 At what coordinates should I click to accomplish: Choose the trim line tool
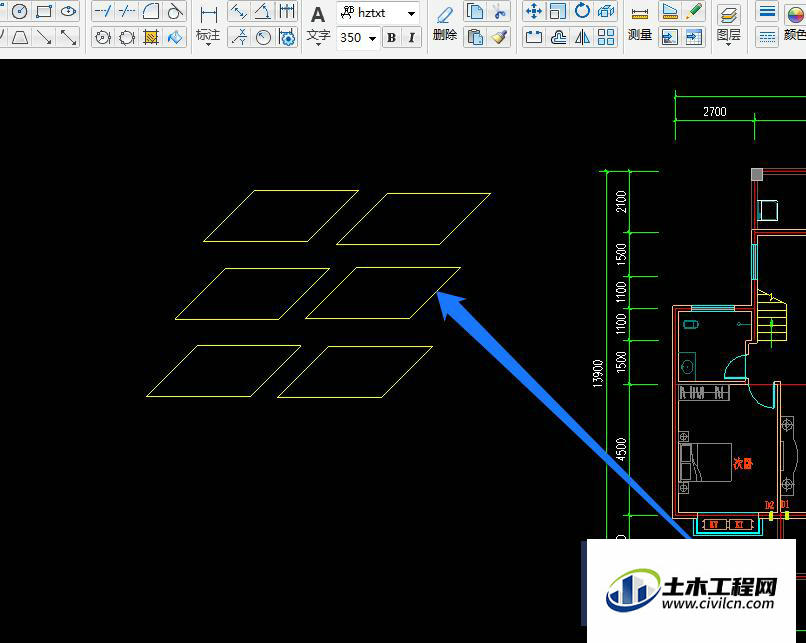point(126,11)
